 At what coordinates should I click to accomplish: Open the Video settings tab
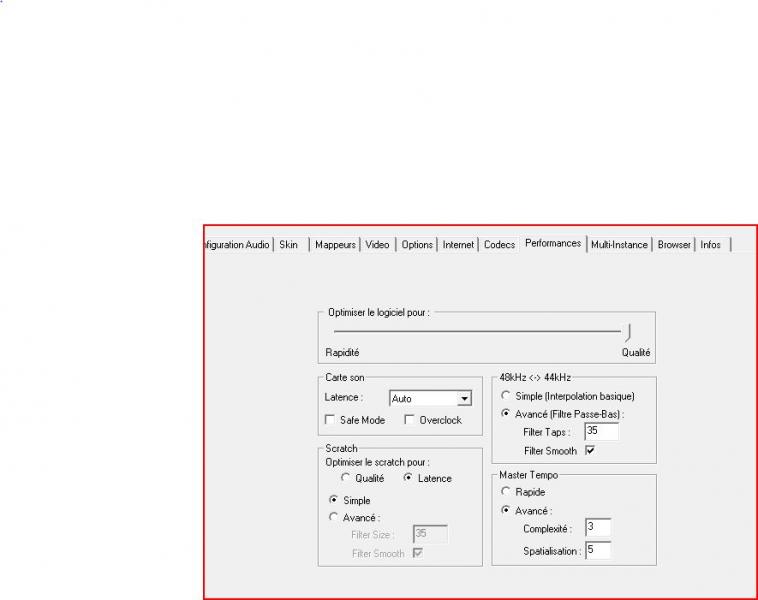coord(377,245)
